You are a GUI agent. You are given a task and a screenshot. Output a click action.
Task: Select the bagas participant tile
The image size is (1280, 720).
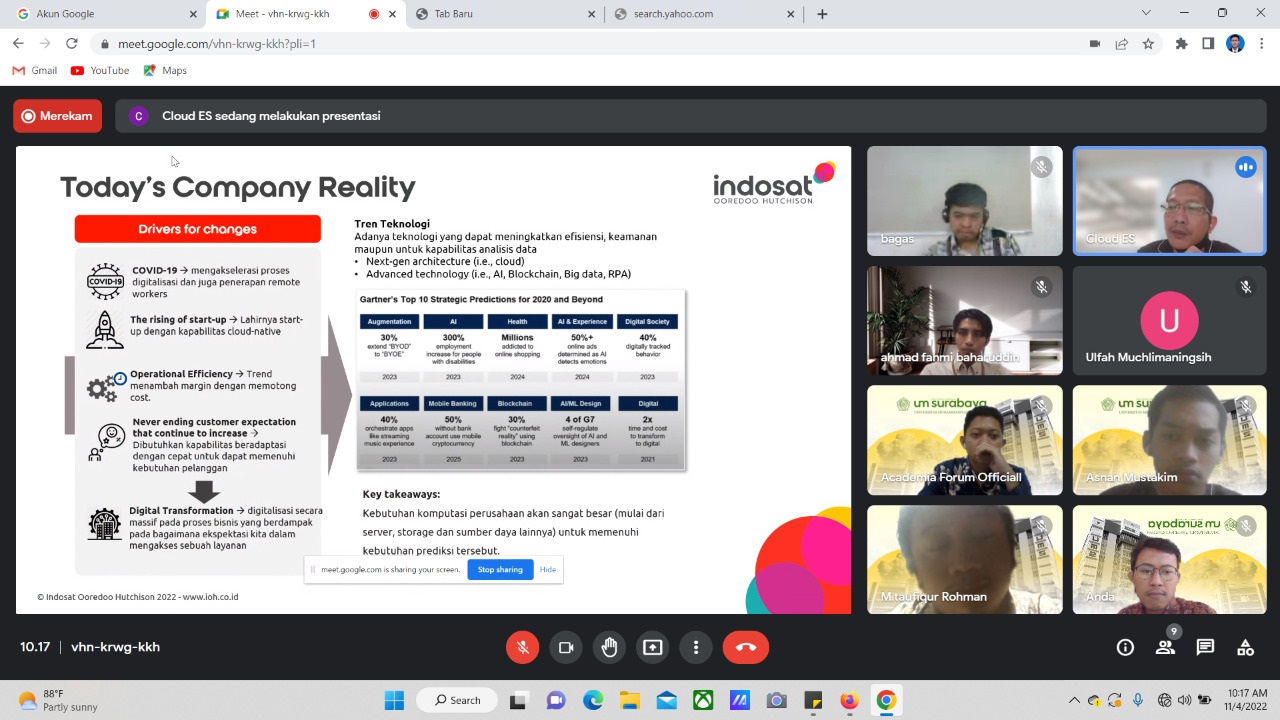click(965, 201)
